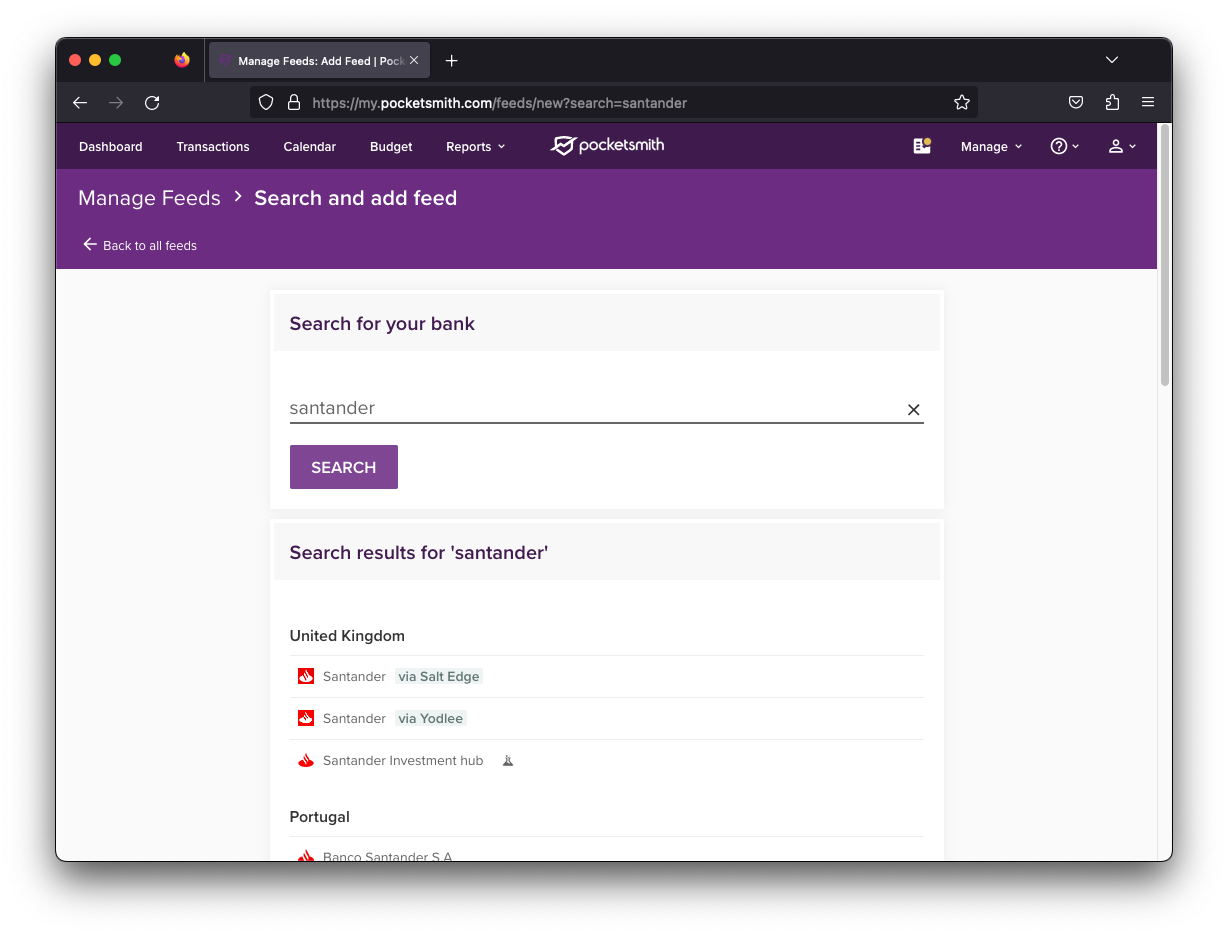The height and width of the screenshot is (935, 1228).
Task: Click the PocketSmith logo in header
Action: pos(607,146)
